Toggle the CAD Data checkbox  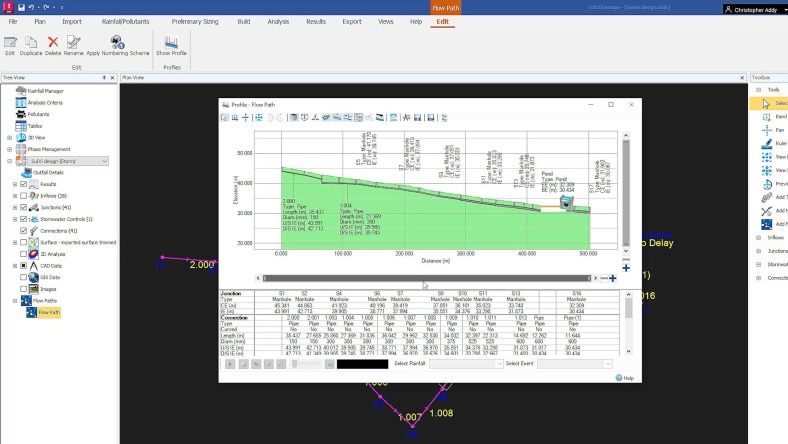23,265
